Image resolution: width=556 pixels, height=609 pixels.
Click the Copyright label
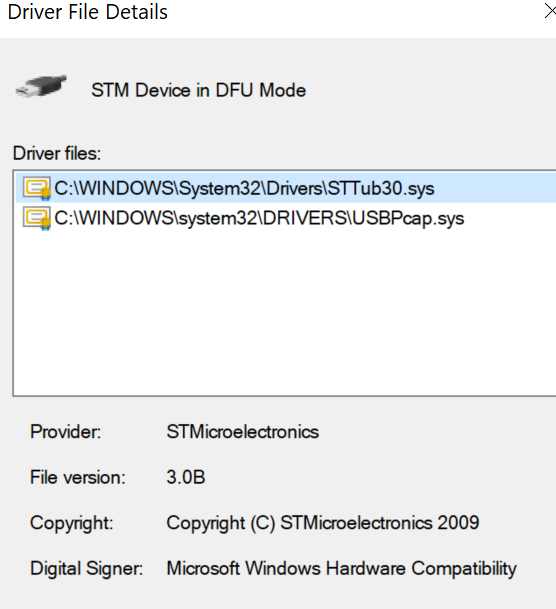click(71, 523)
